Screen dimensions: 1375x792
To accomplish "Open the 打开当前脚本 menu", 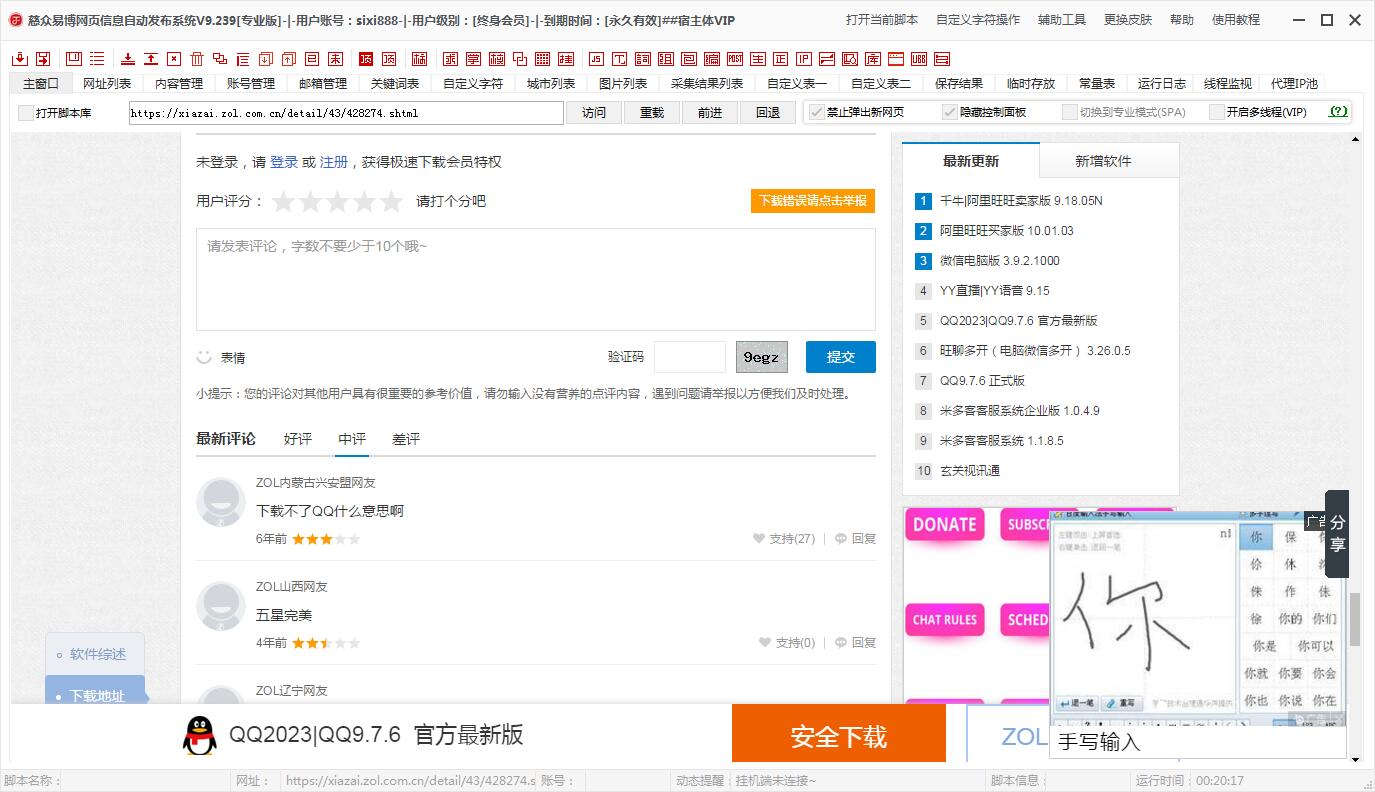I will [x=881, y=20].
